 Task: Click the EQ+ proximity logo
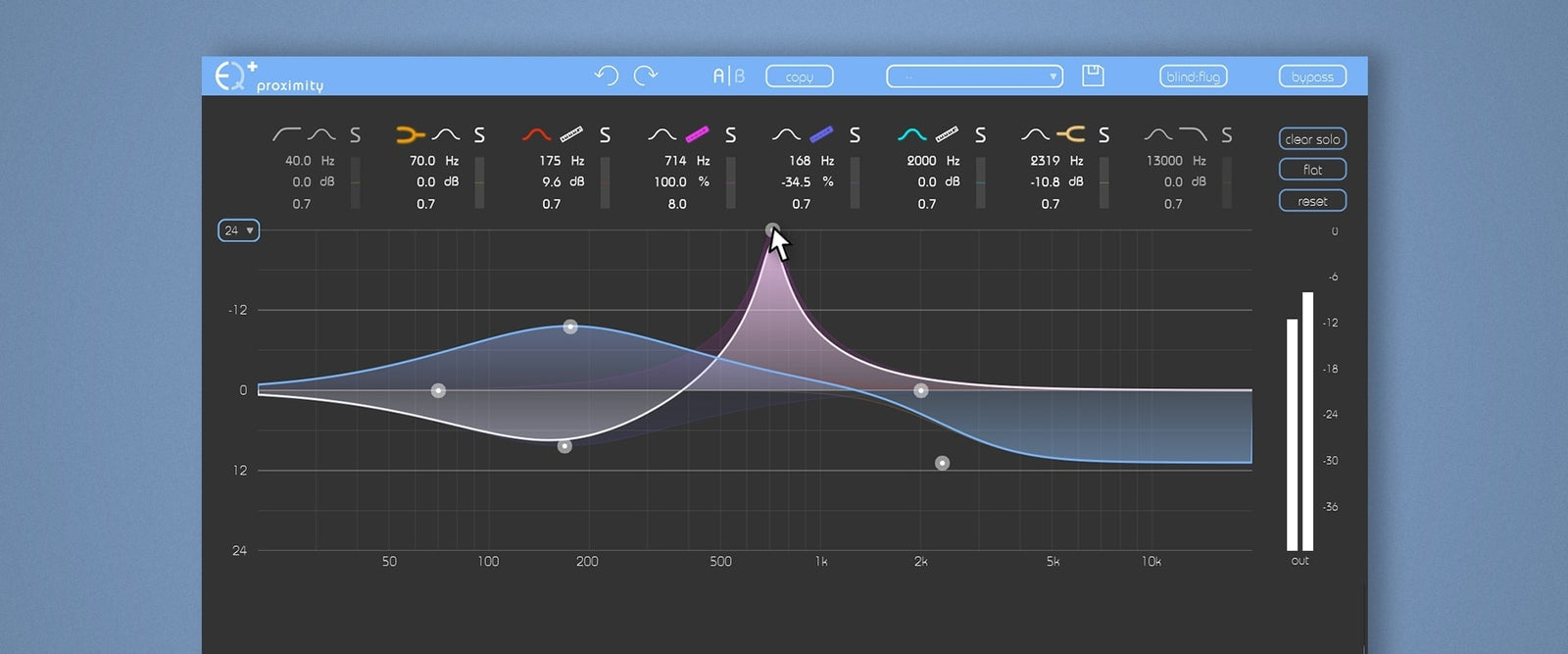[269, 76]
